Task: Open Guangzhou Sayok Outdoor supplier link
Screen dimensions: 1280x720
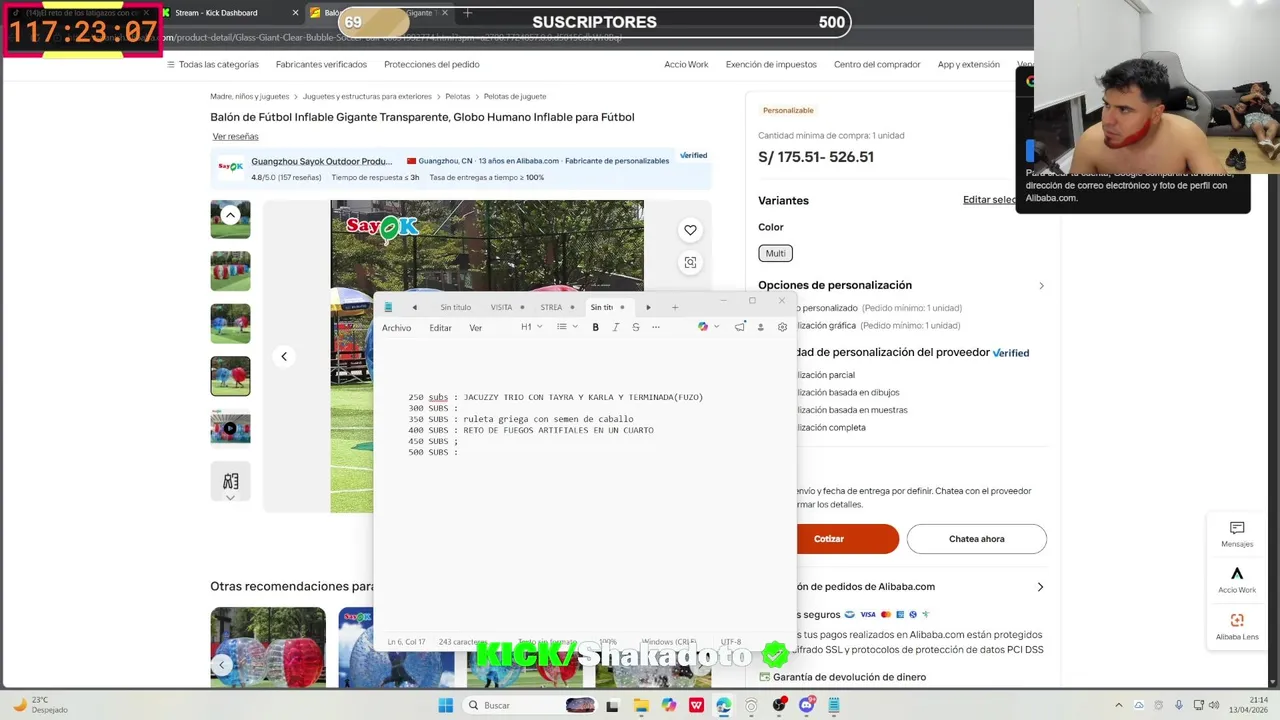Action: (x=321, y=161)
